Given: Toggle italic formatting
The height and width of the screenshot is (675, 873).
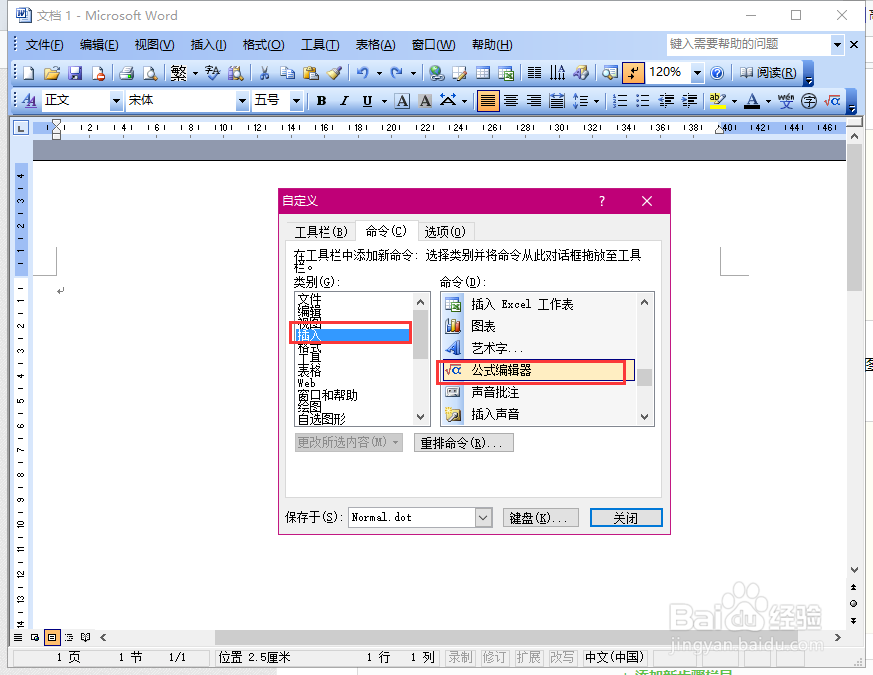Looking at the screenshot, I should coord(345,100).
